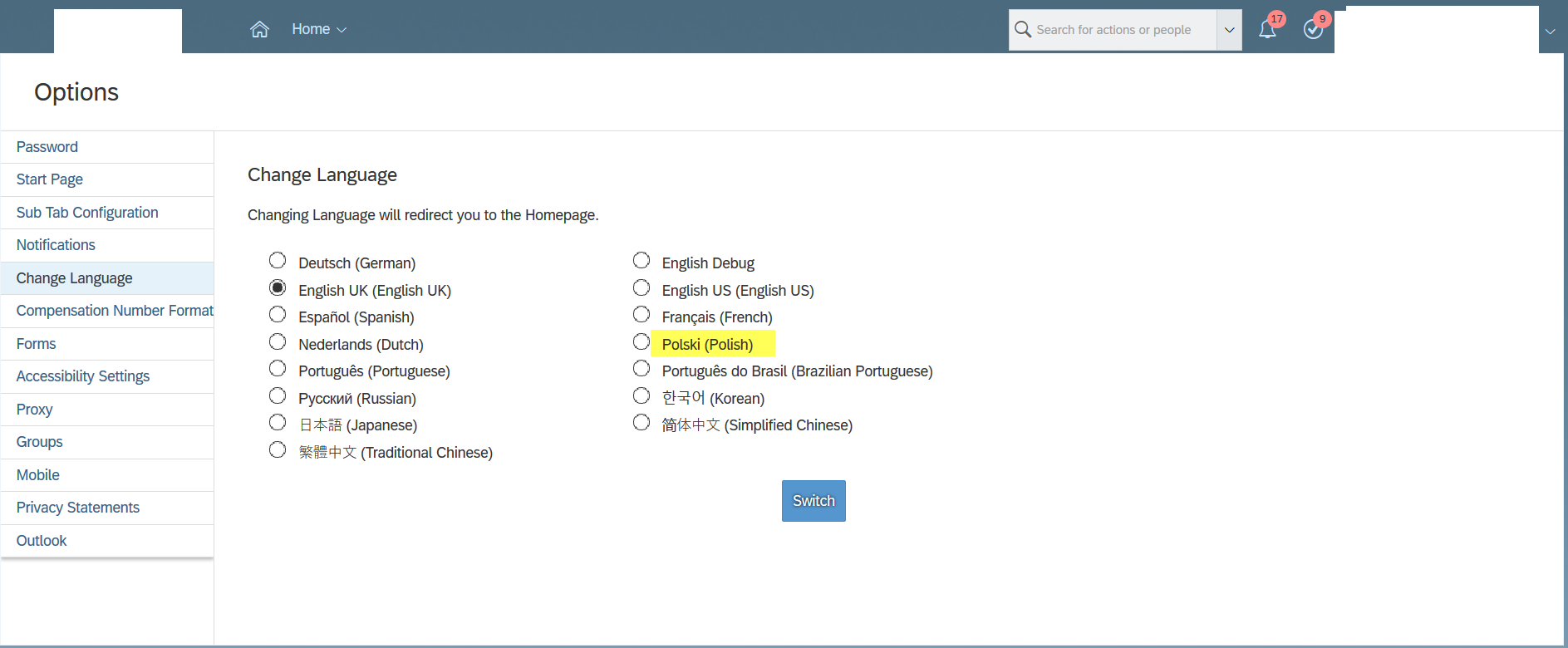
Task: Expand the user account menu chevron
Action: point(1551,31)
